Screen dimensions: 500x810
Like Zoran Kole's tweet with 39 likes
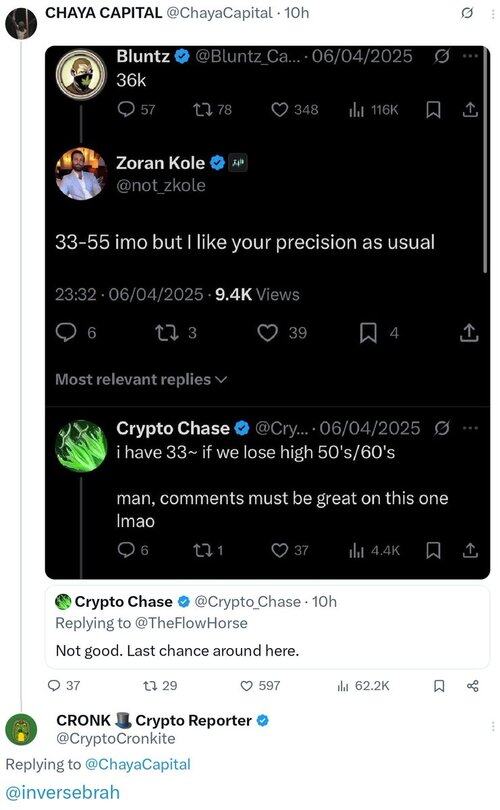[x=282, y=333]
